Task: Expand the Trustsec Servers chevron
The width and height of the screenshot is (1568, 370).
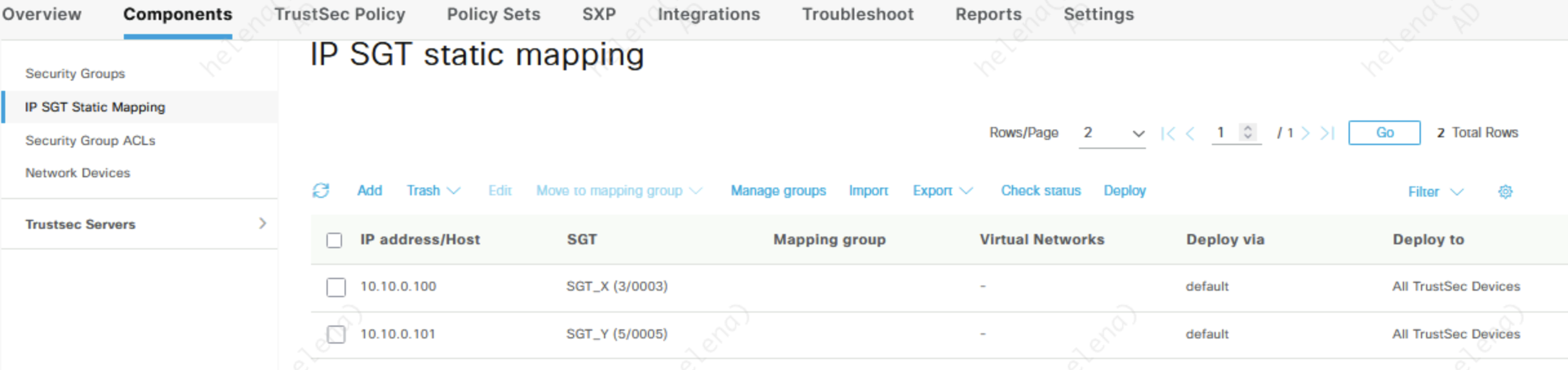Action: [x=262, y=224]
